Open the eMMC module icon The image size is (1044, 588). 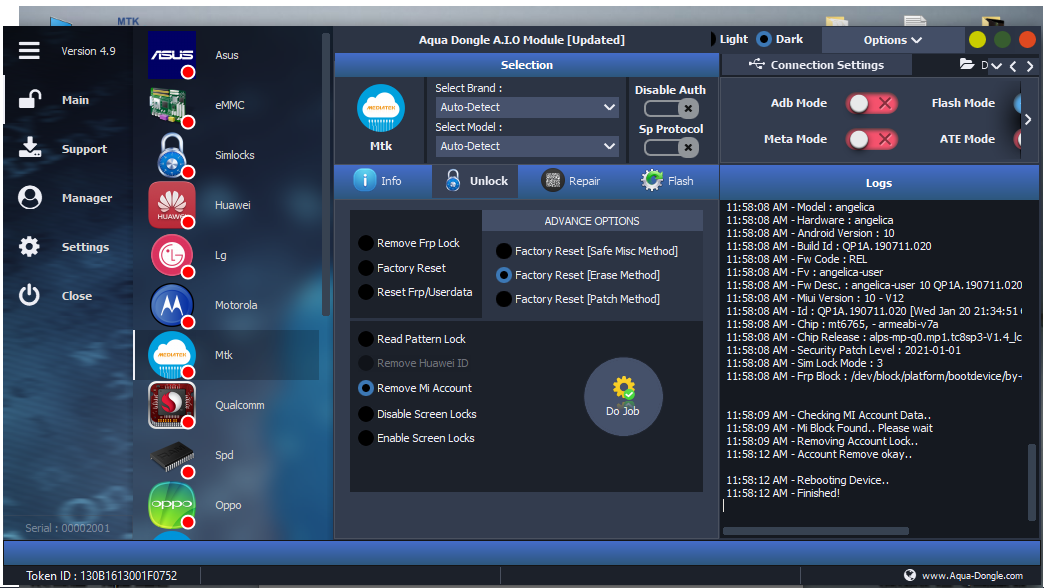(x=171, y=105)
